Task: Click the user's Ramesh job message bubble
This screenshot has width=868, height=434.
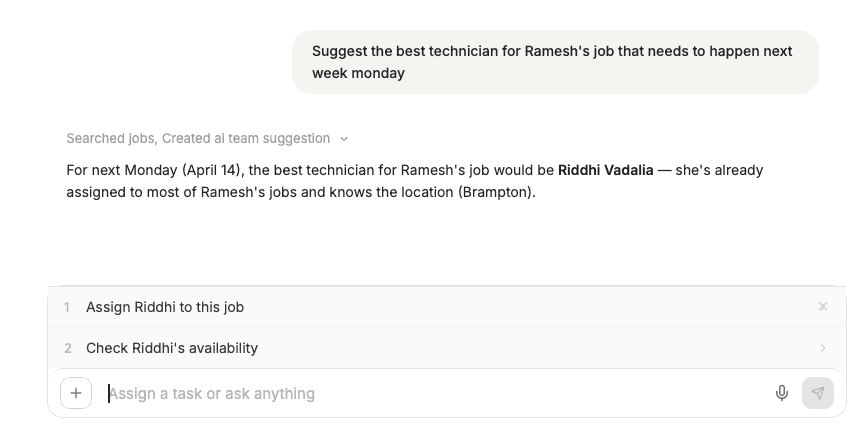Action: 555,62
